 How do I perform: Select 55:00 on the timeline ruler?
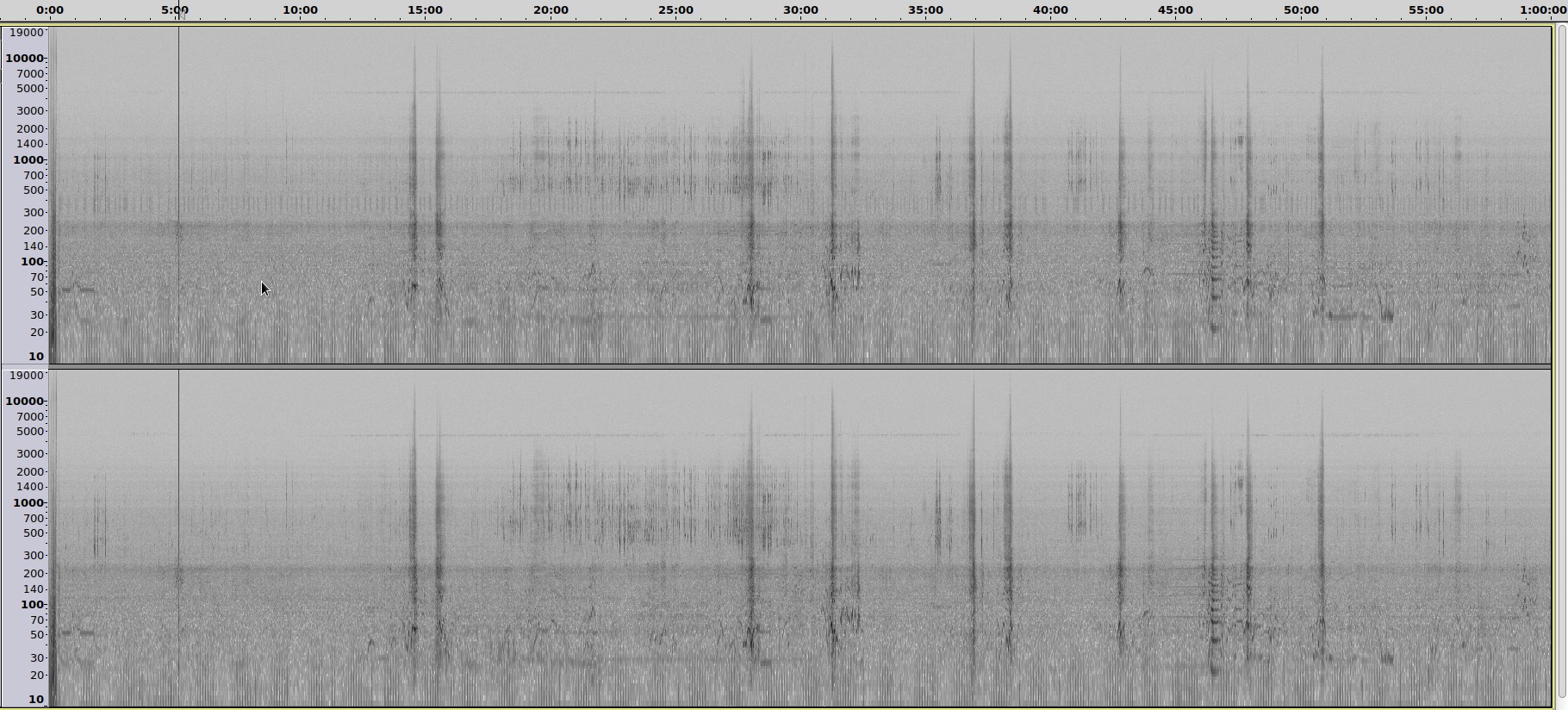[x=1426, y=10]
